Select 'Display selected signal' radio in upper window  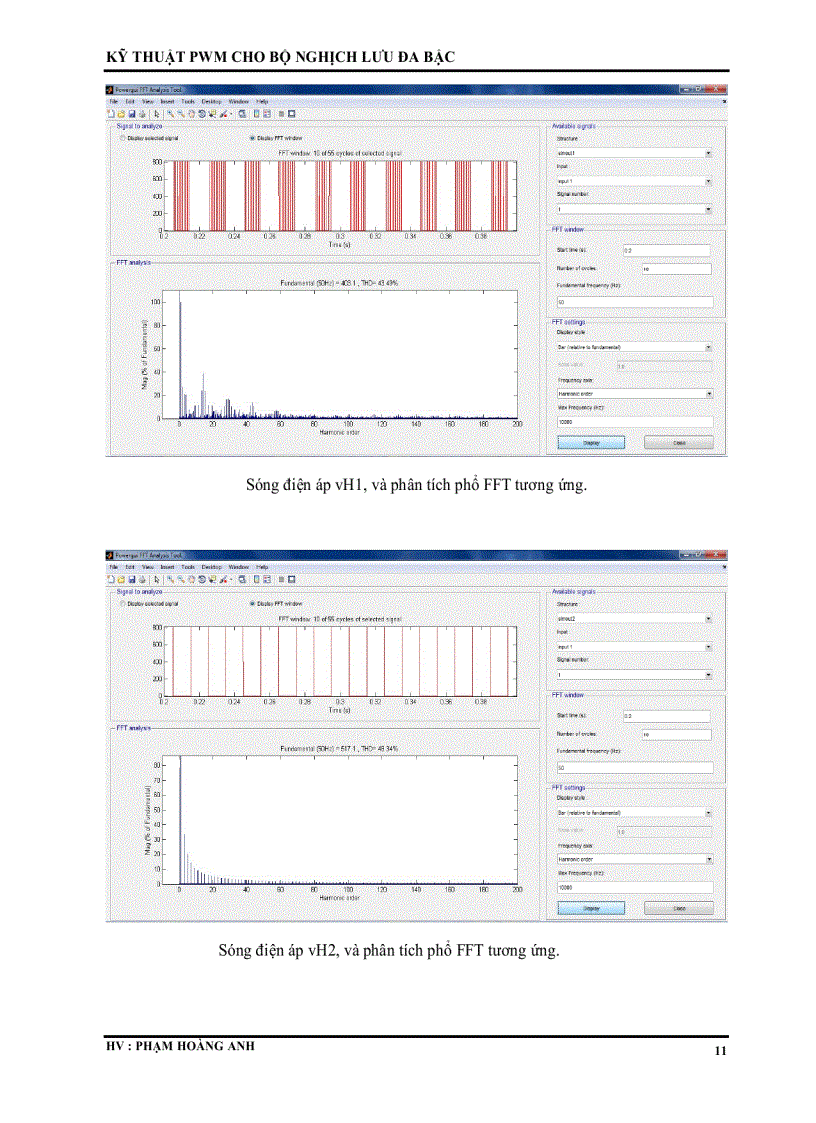point(123,138)
